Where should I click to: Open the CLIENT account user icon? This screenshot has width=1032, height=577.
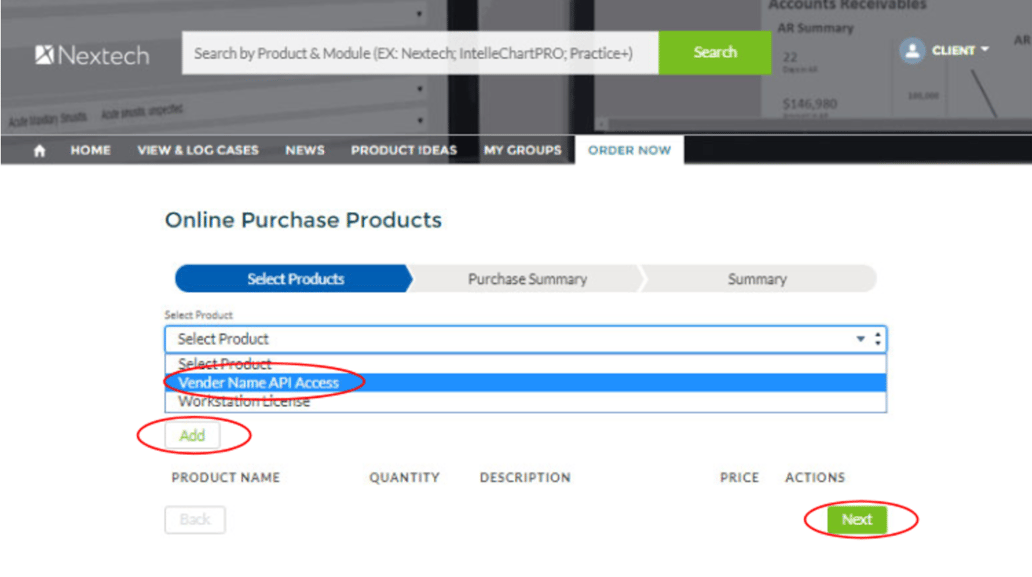(x=911, y=50)
